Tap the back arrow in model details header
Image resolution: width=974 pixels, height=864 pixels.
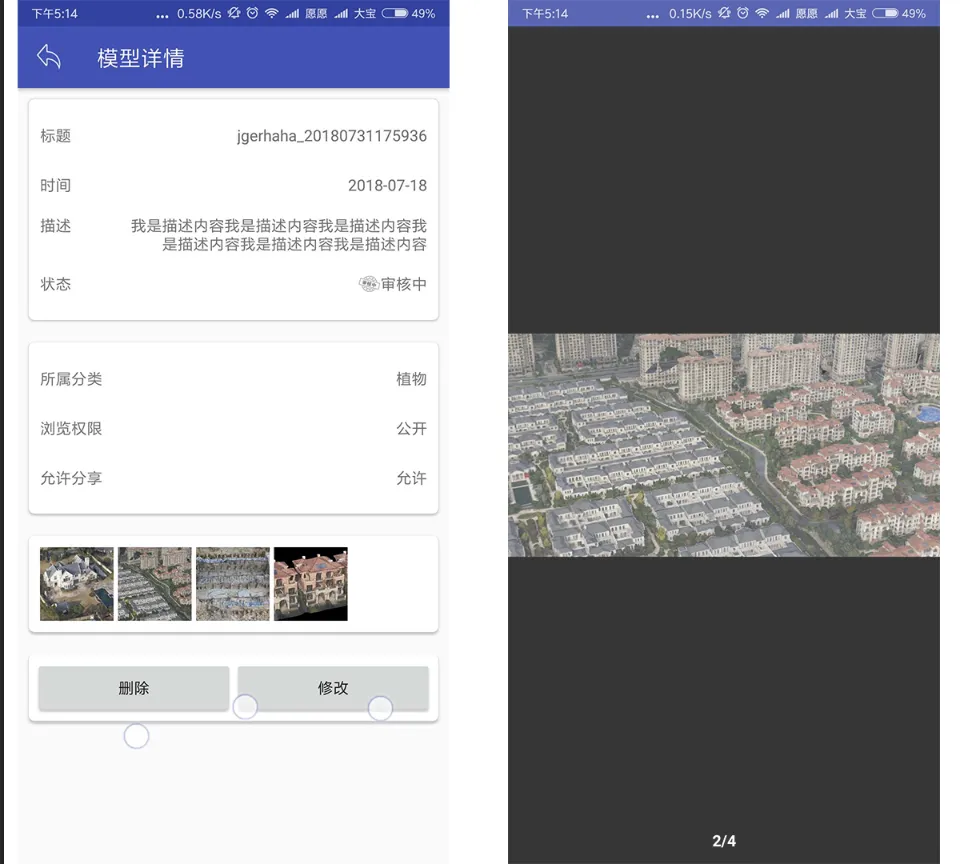pos(48,57)
